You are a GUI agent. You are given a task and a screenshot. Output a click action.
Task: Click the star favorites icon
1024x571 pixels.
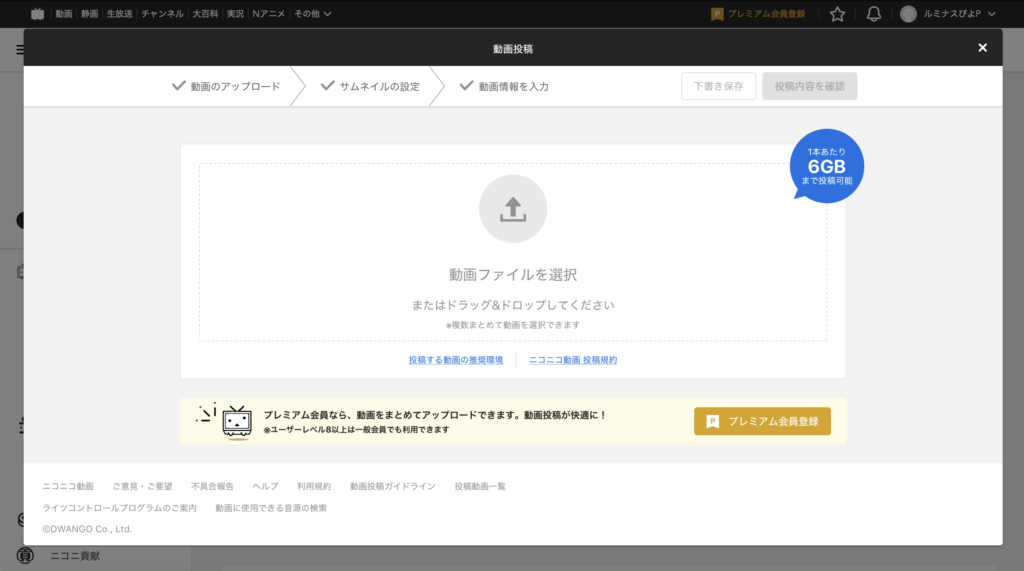point(837,14)
